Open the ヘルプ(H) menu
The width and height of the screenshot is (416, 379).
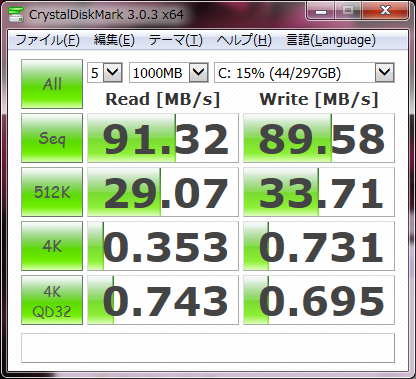244,40
